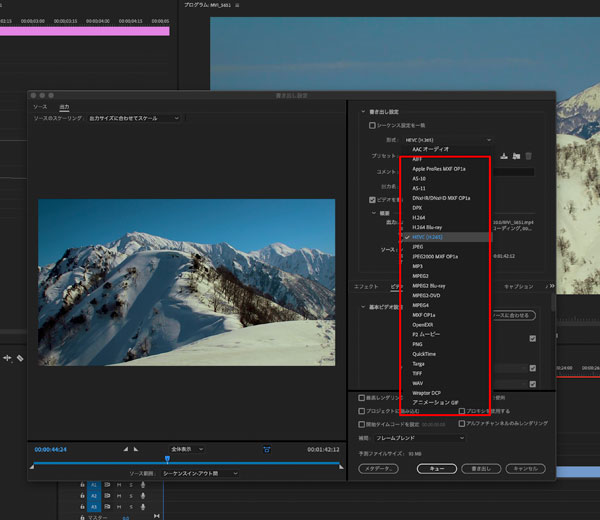Open the frame blend interpolation dropdown
This screenshot has width=600, height=520.
(x=420, y=438)
